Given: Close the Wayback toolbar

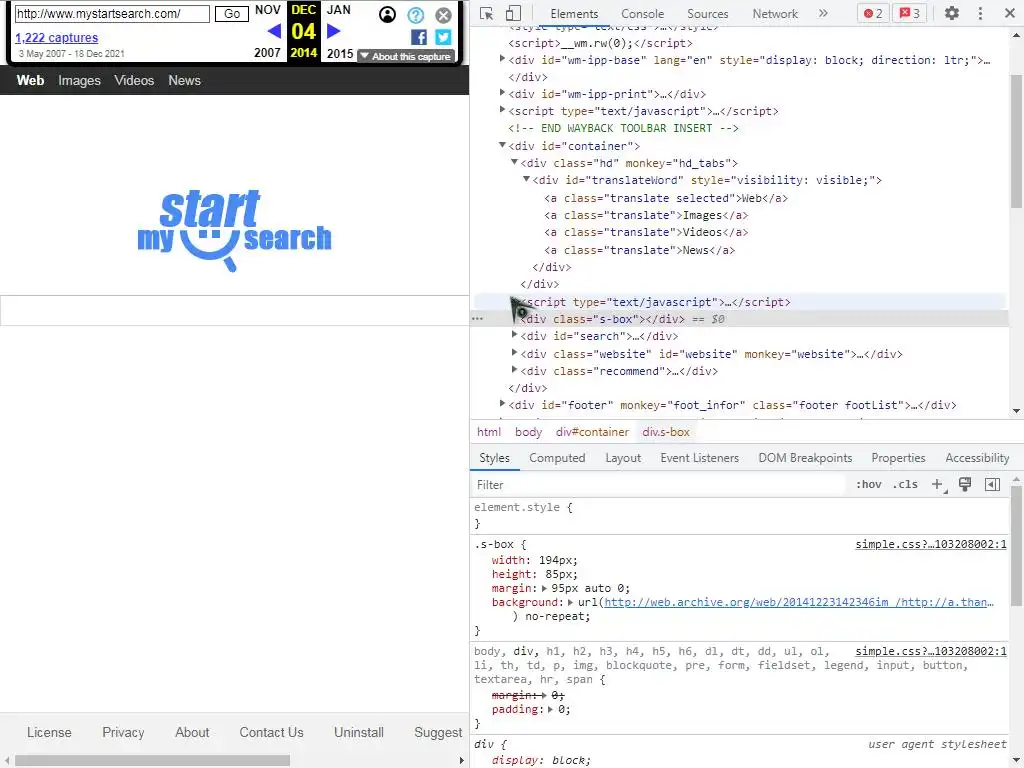Looking at the screenshot, I should (443, 14).
